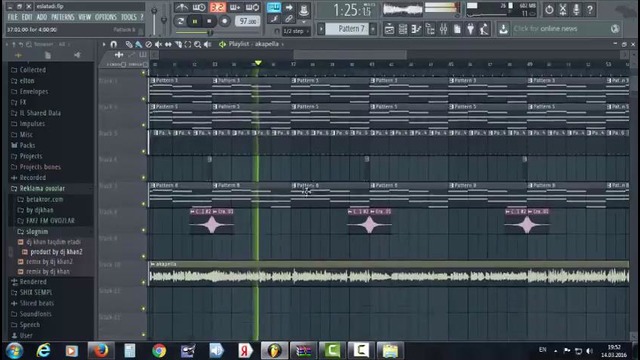Collapse the slognim folder
640x360 pixels.
(x=33, y=231)
